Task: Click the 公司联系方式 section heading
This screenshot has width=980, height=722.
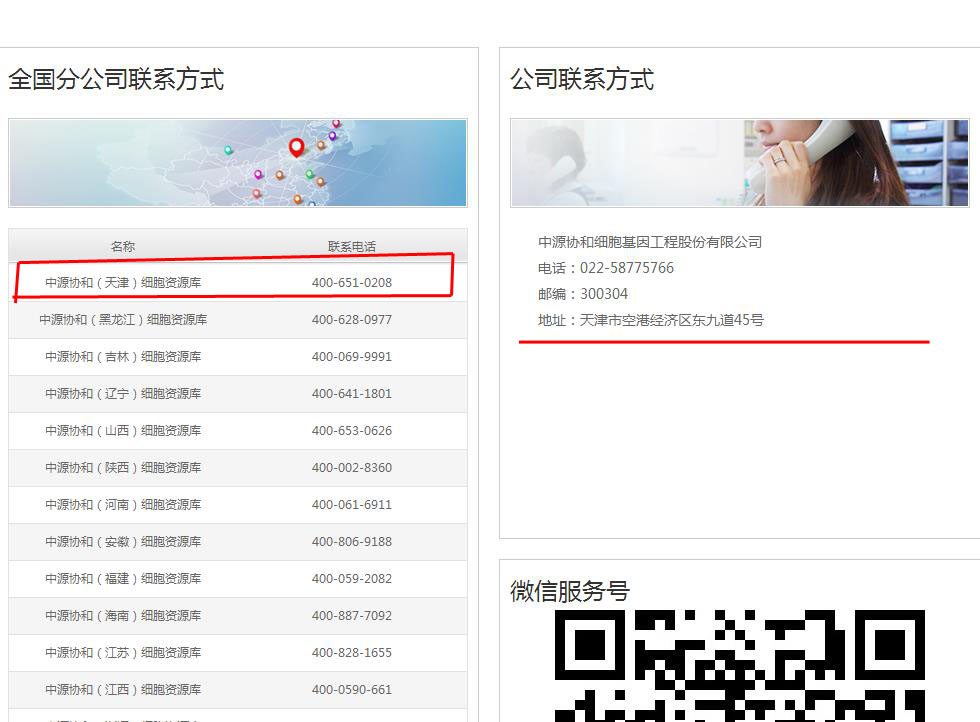Action: tap(582, 80)
